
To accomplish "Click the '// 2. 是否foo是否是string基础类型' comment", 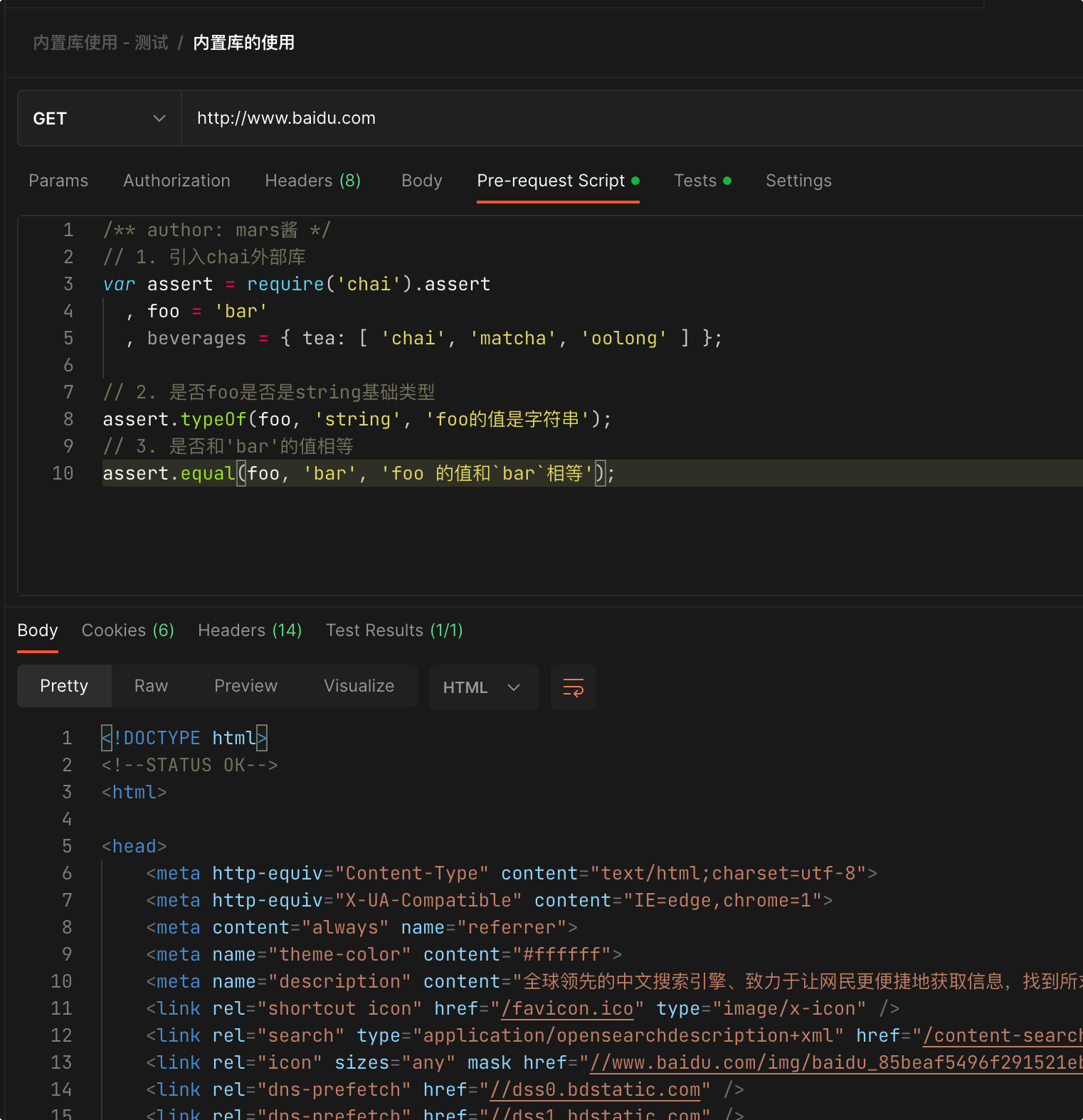I will tap(269, 392).
